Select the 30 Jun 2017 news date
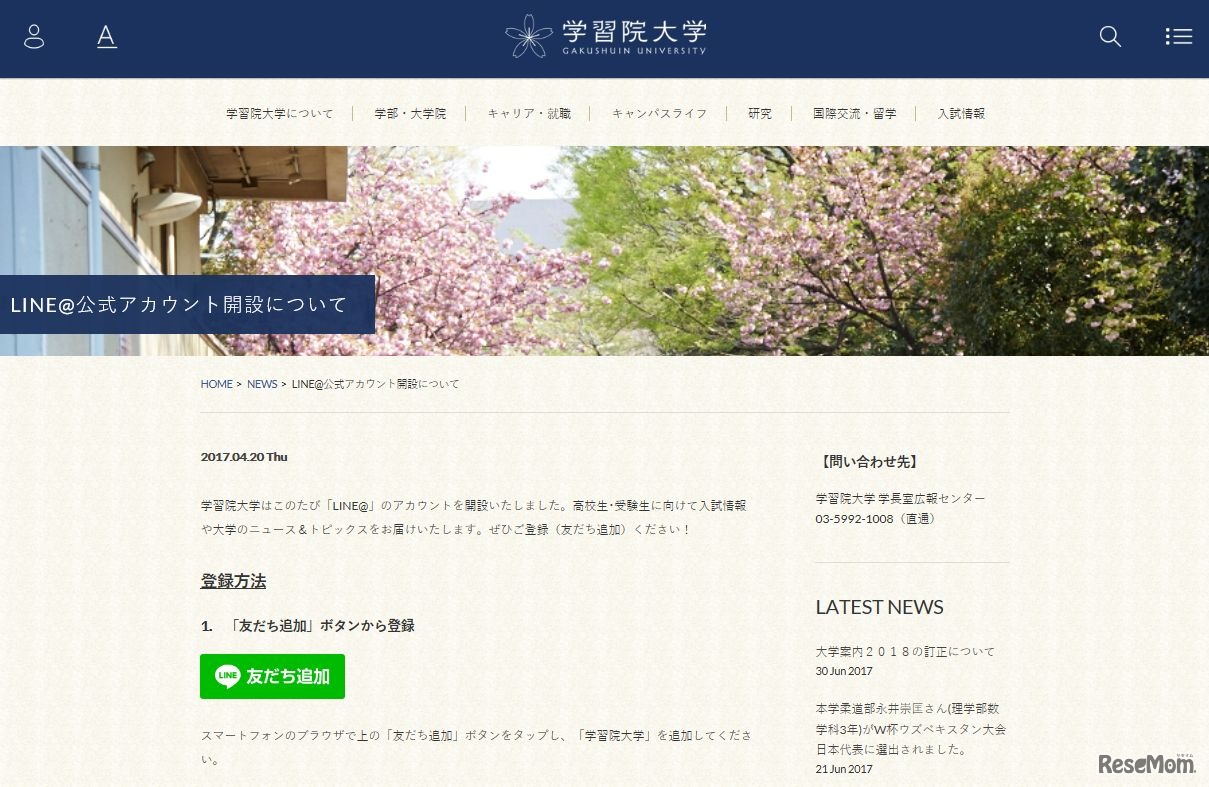This screenshot has width=1209, height=787. tap(844, 671)
